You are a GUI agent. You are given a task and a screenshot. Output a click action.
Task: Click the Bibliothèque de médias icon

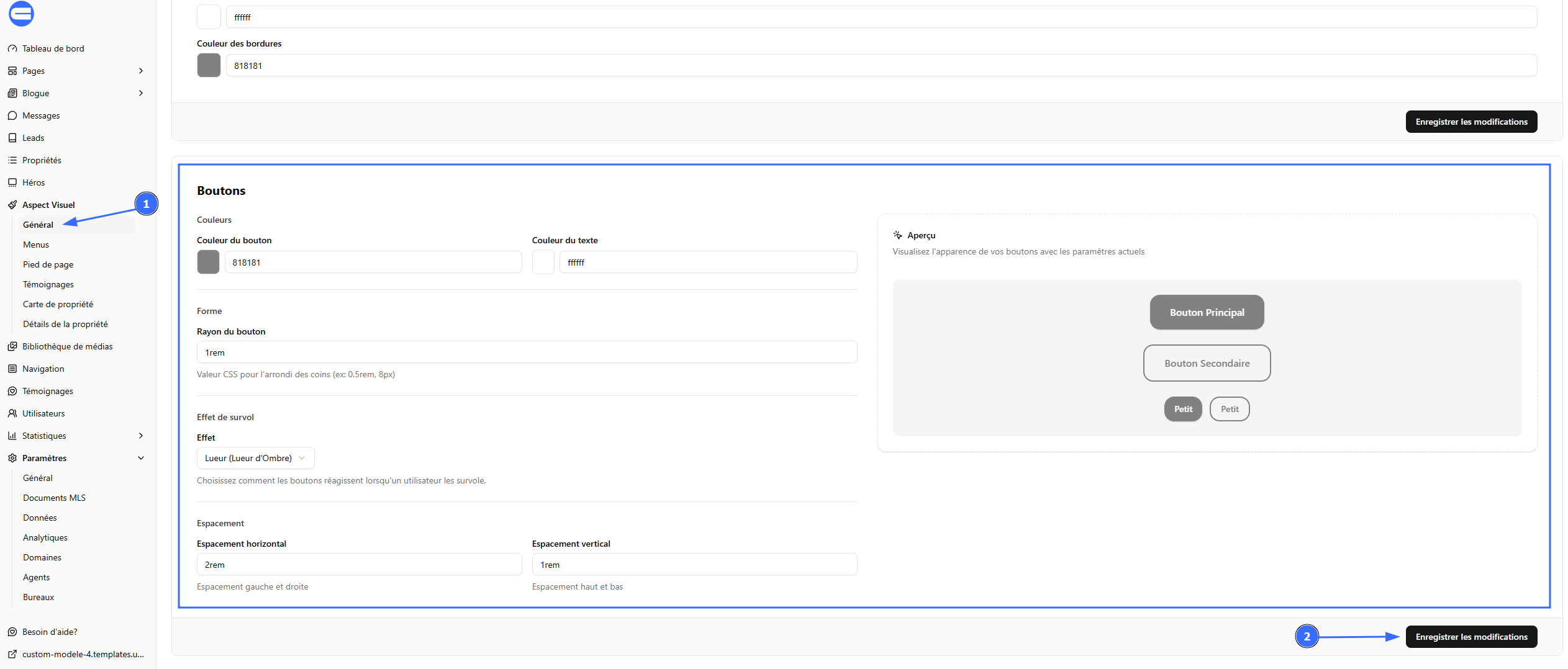pos(12,346)
